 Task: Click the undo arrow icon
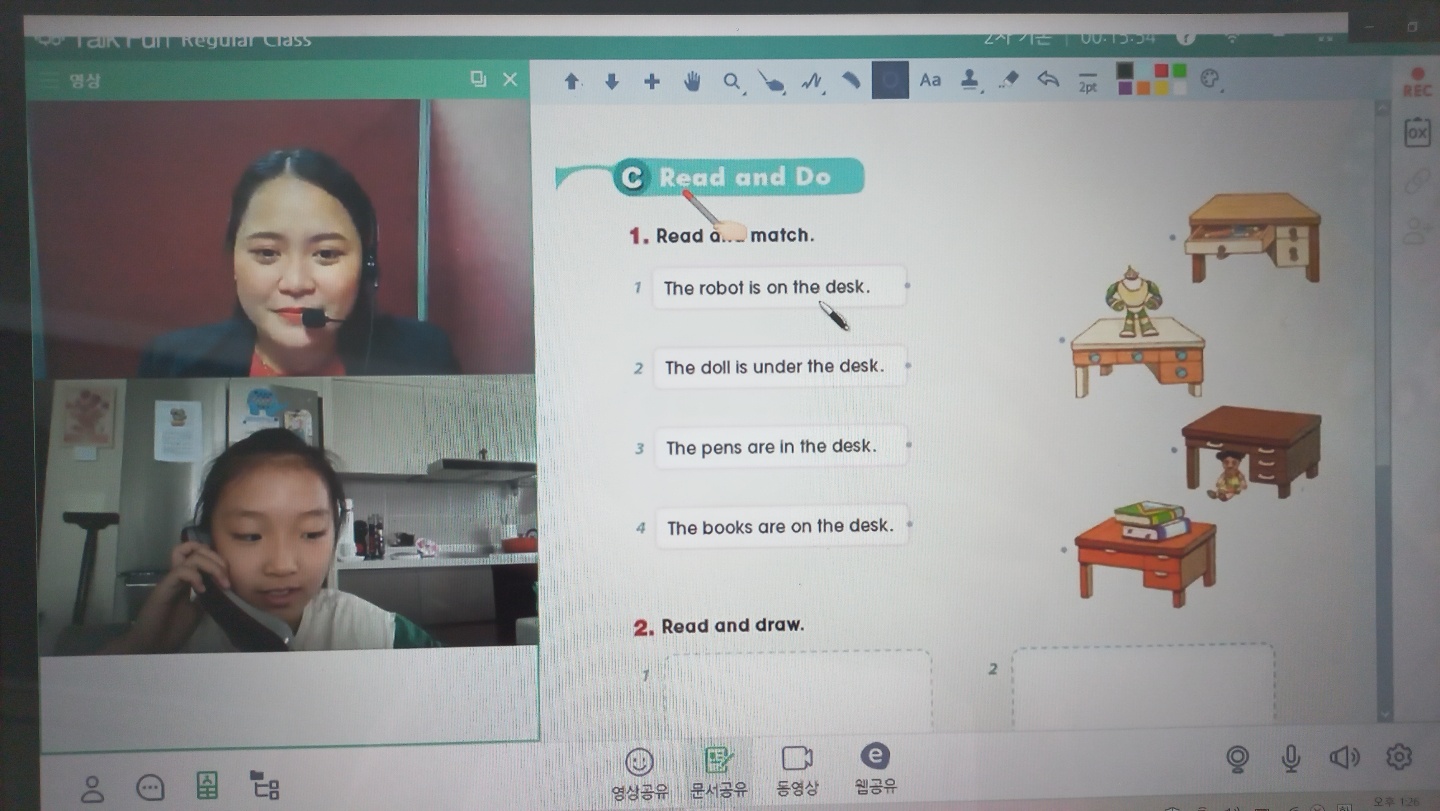pyautogui.click(x=1048, y=79)
